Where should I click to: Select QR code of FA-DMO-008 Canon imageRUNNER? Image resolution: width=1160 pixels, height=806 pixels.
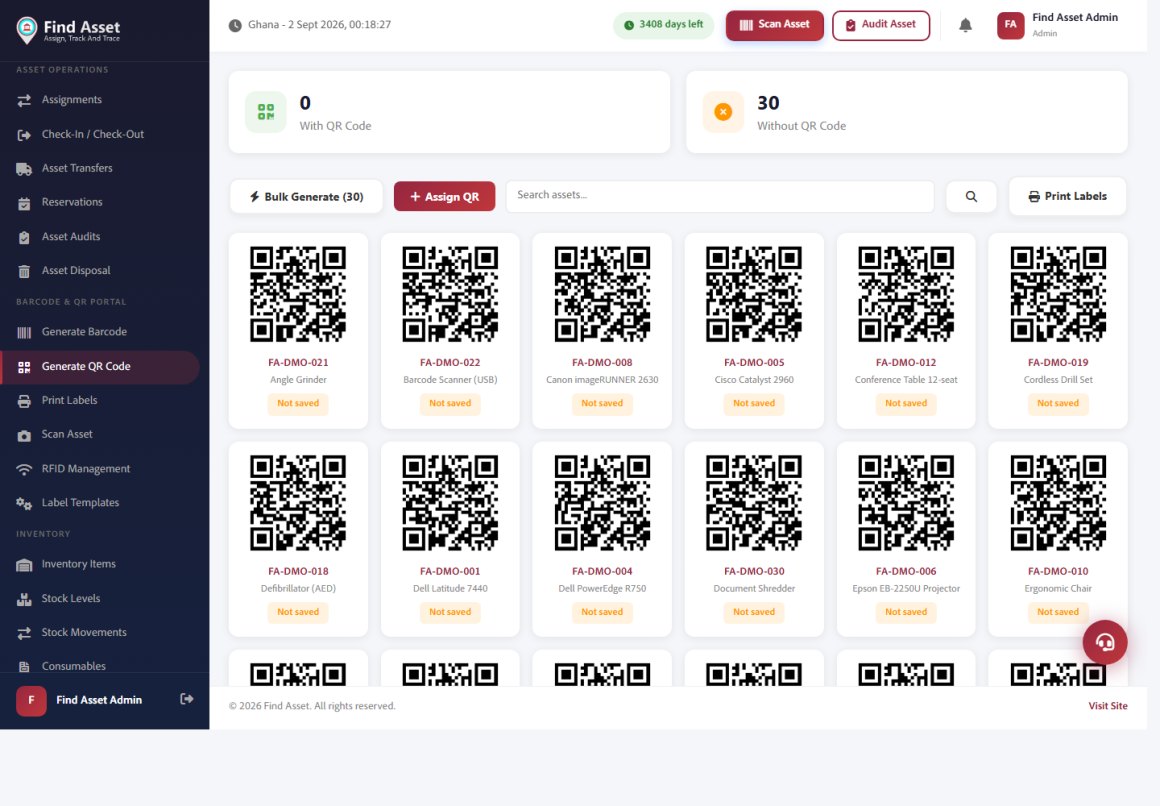coord(602,295)
